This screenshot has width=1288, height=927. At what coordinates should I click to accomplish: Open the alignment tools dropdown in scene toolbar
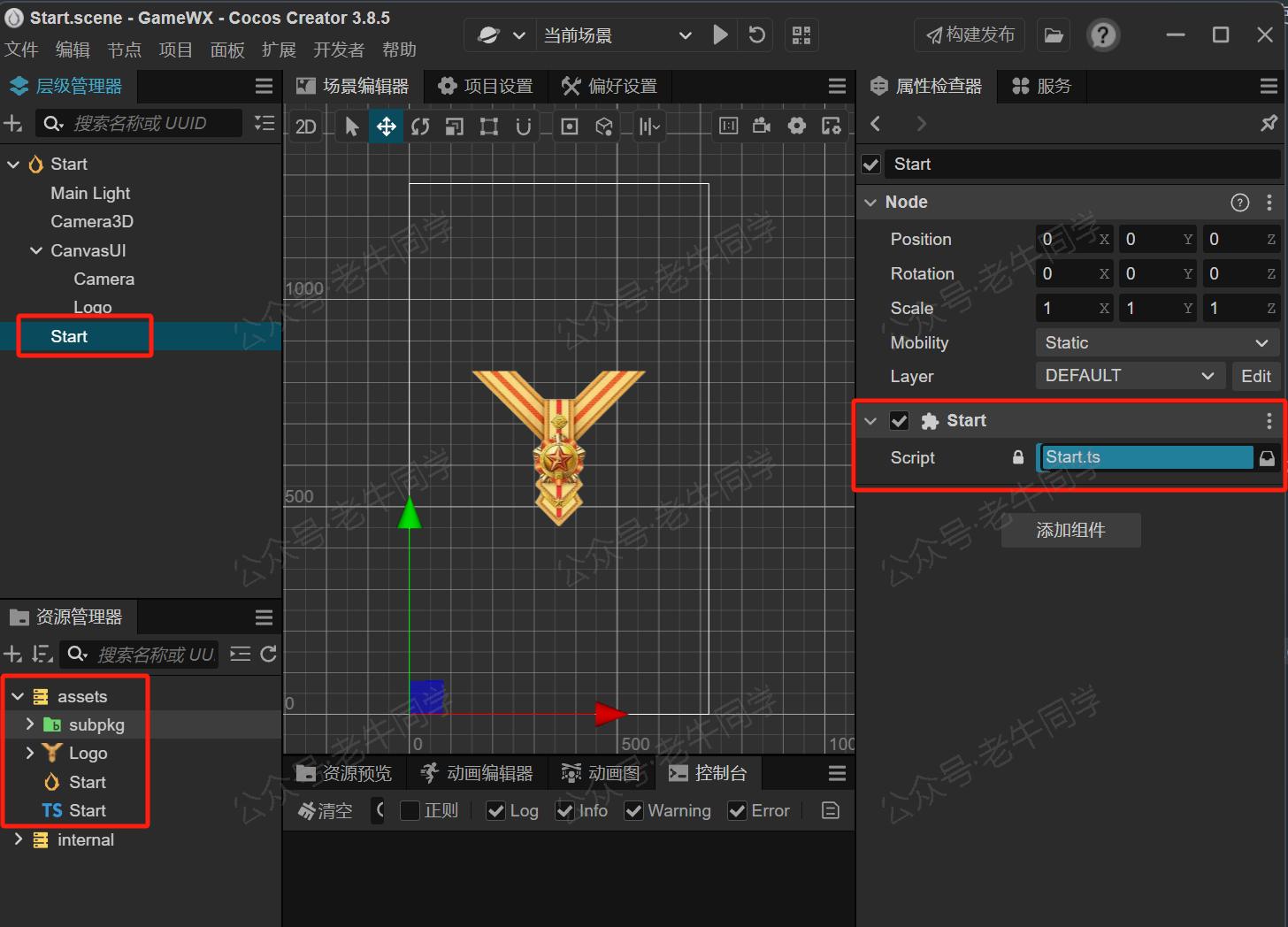point(650,126)
